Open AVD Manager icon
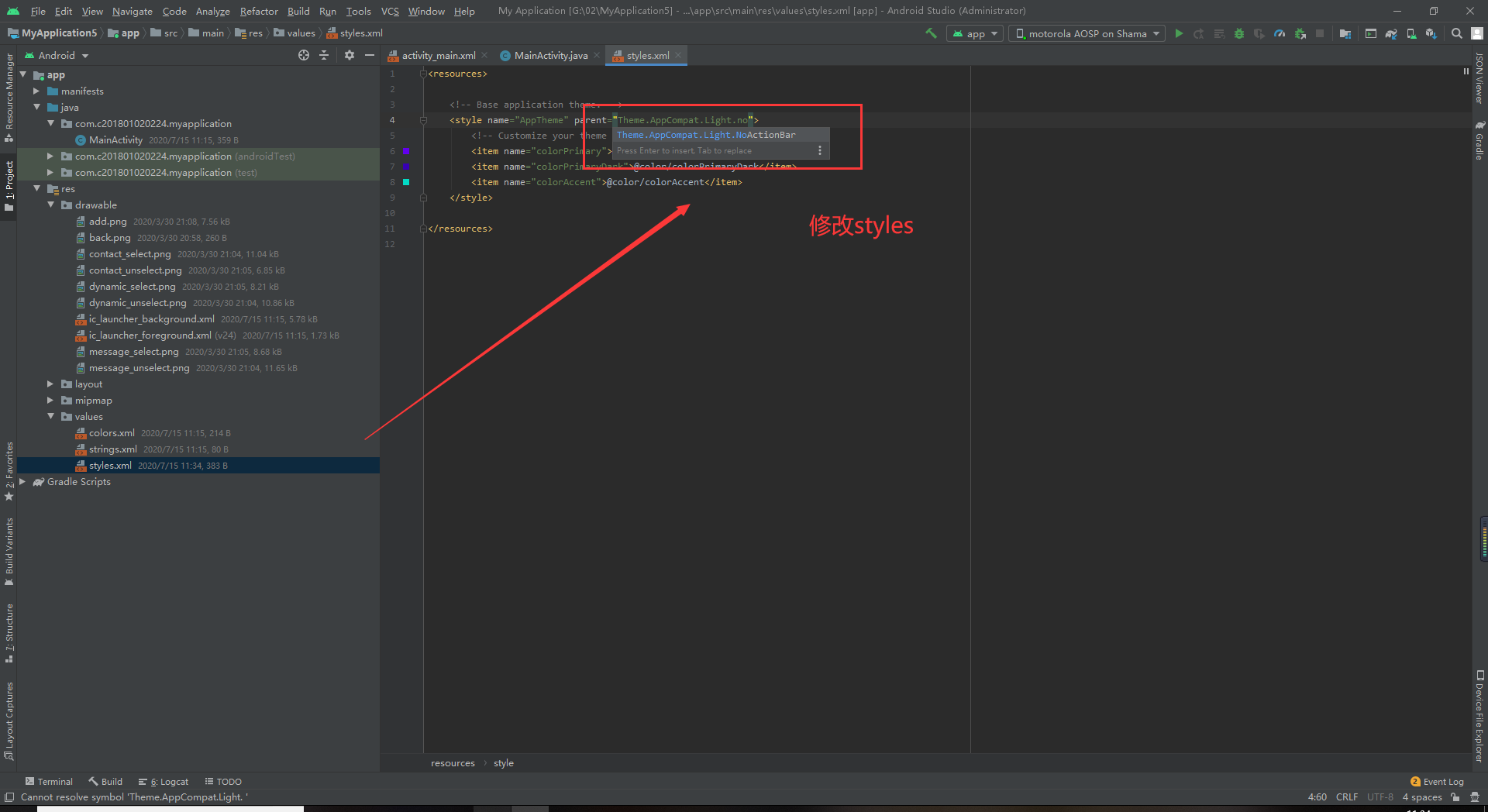Screen dimensions: 1488x812 pyautogui.click(x=1411, y=33)
